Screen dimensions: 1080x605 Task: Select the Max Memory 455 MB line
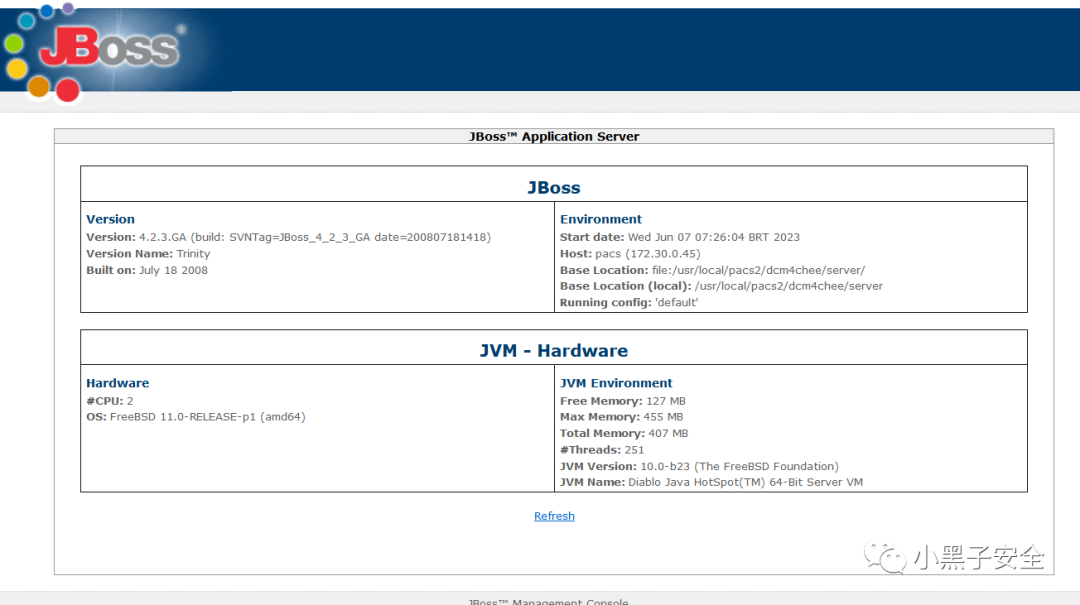point(621,417)
